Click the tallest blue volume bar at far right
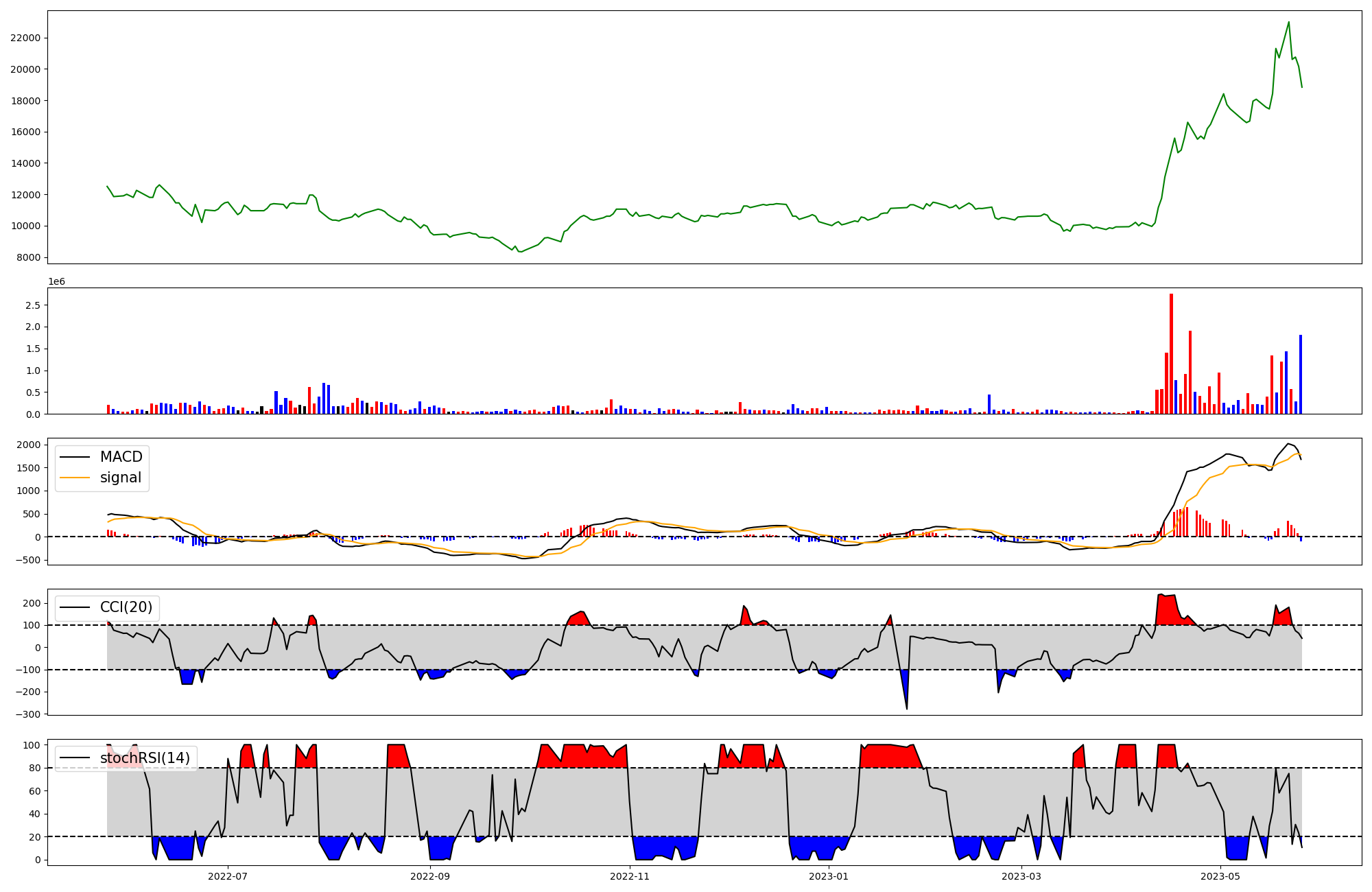Screen dimensions: 1372x892 (x=1300, y=375)
